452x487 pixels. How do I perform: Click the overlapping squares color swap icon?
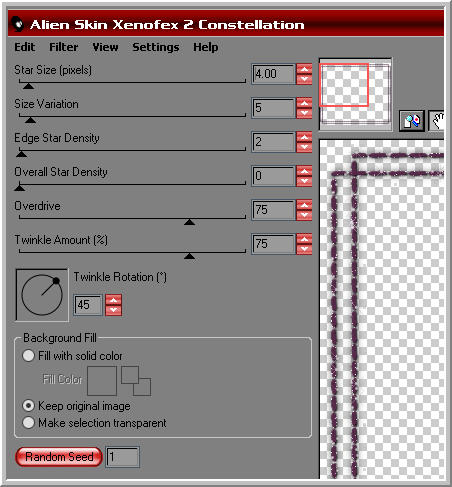(x=136, y=381)
